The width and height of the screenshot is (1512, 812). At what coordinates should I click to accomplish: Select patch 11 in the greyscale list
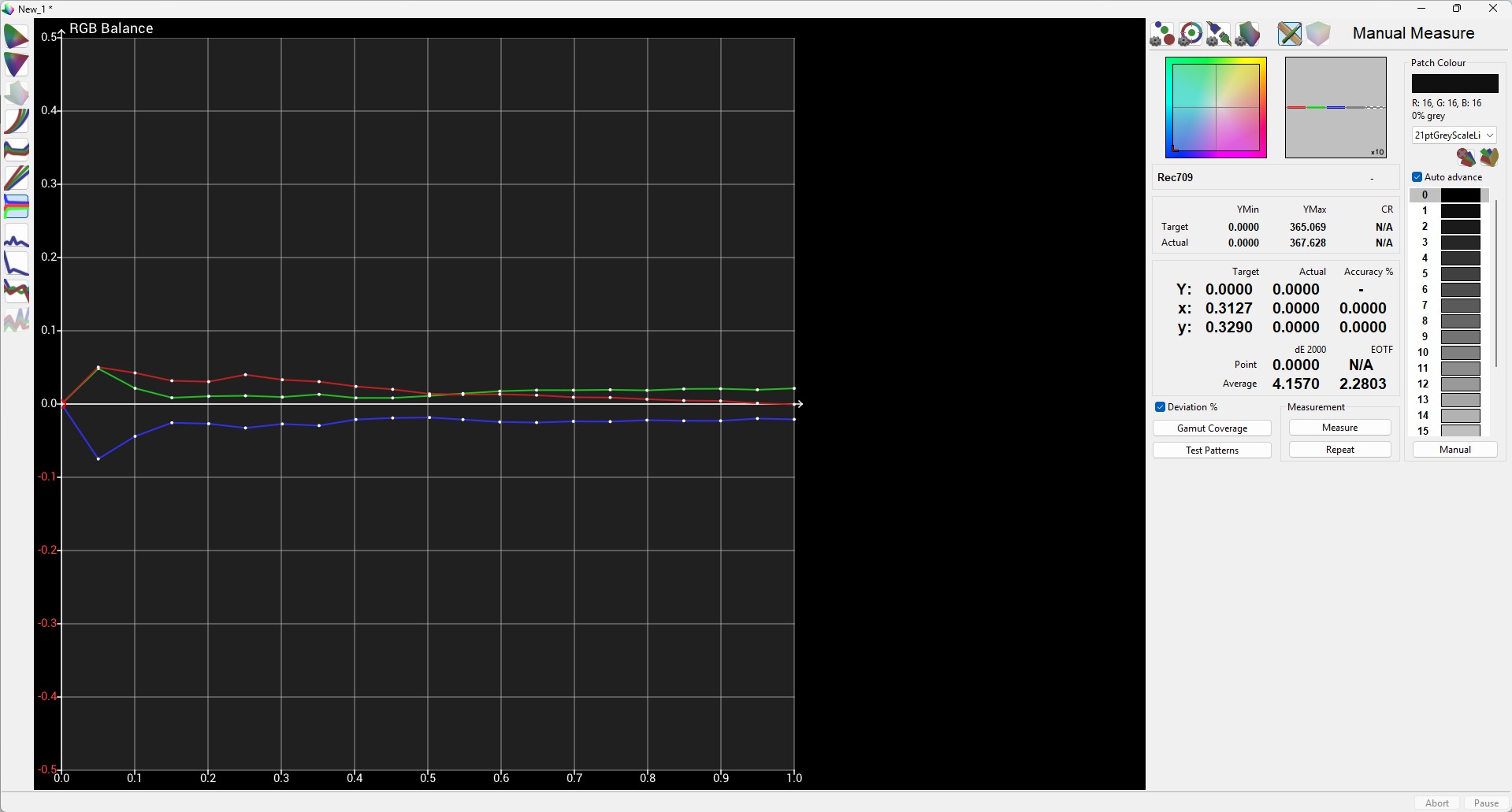coord(1449,369)
